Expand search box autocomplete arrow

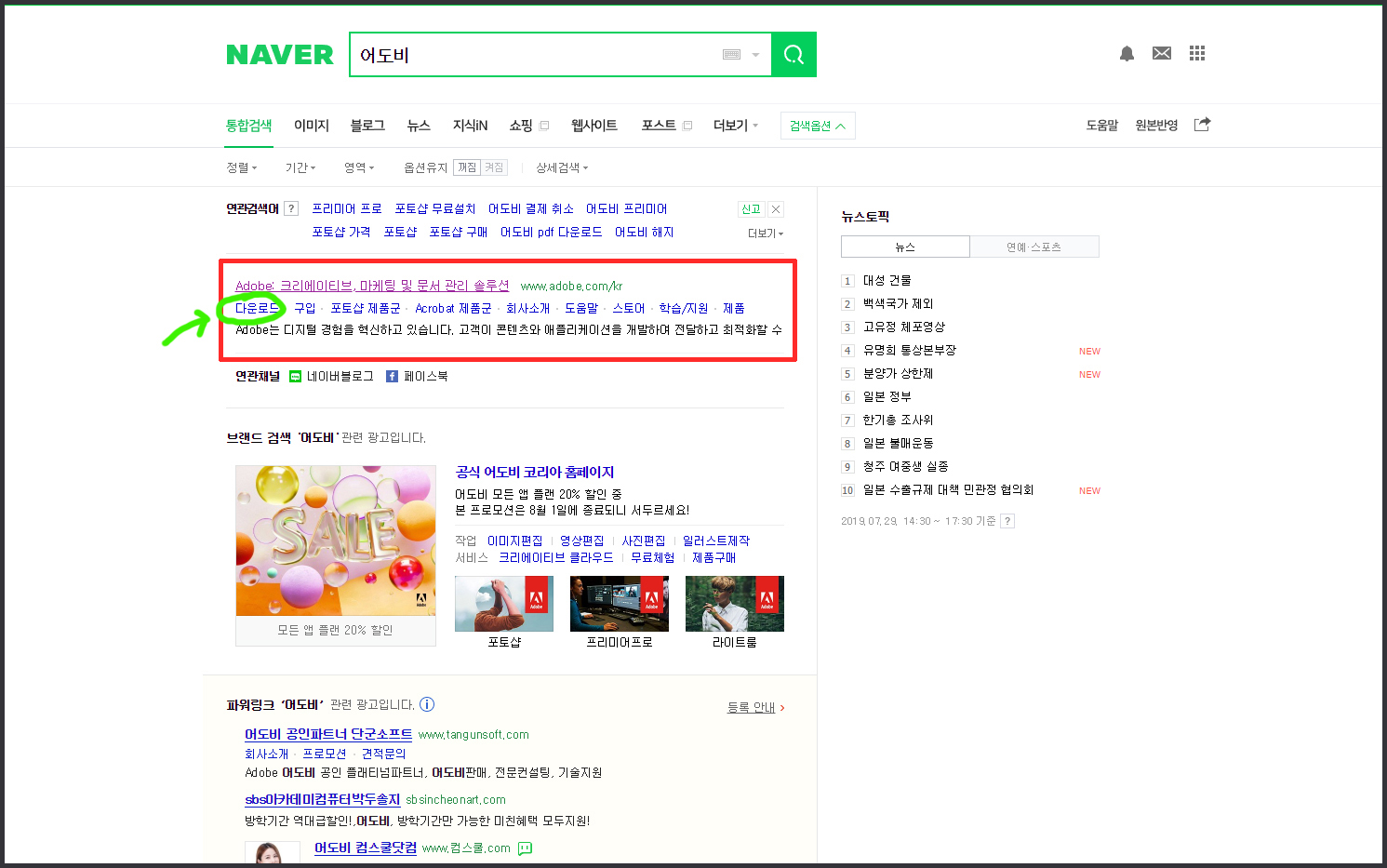click(756, 55)
